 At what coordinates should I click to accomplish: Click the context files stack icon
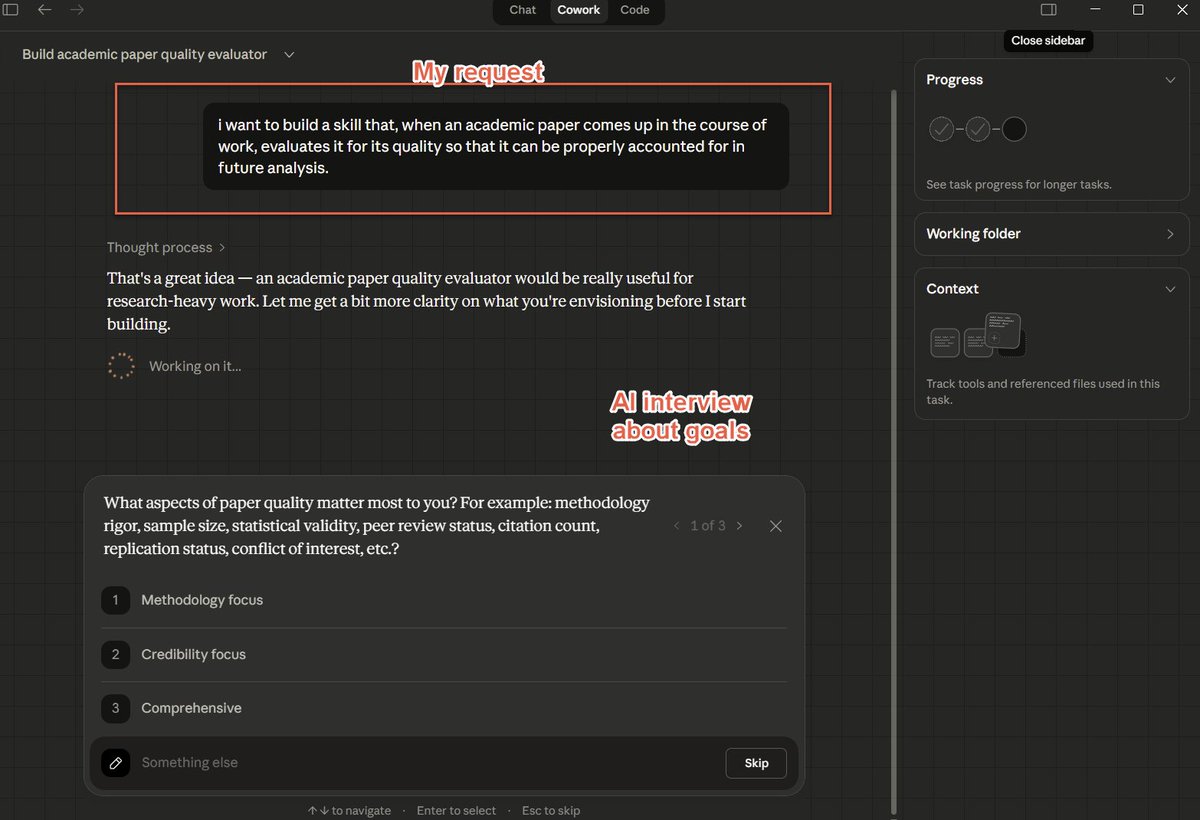977,336
